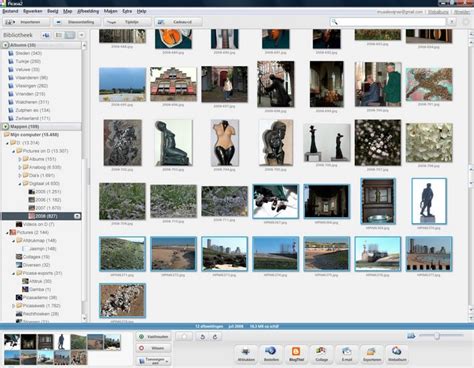The width and height of the screenshot is (474, 368).
Task: Collapse the Pictures on D folder
Action: [14, 151]
